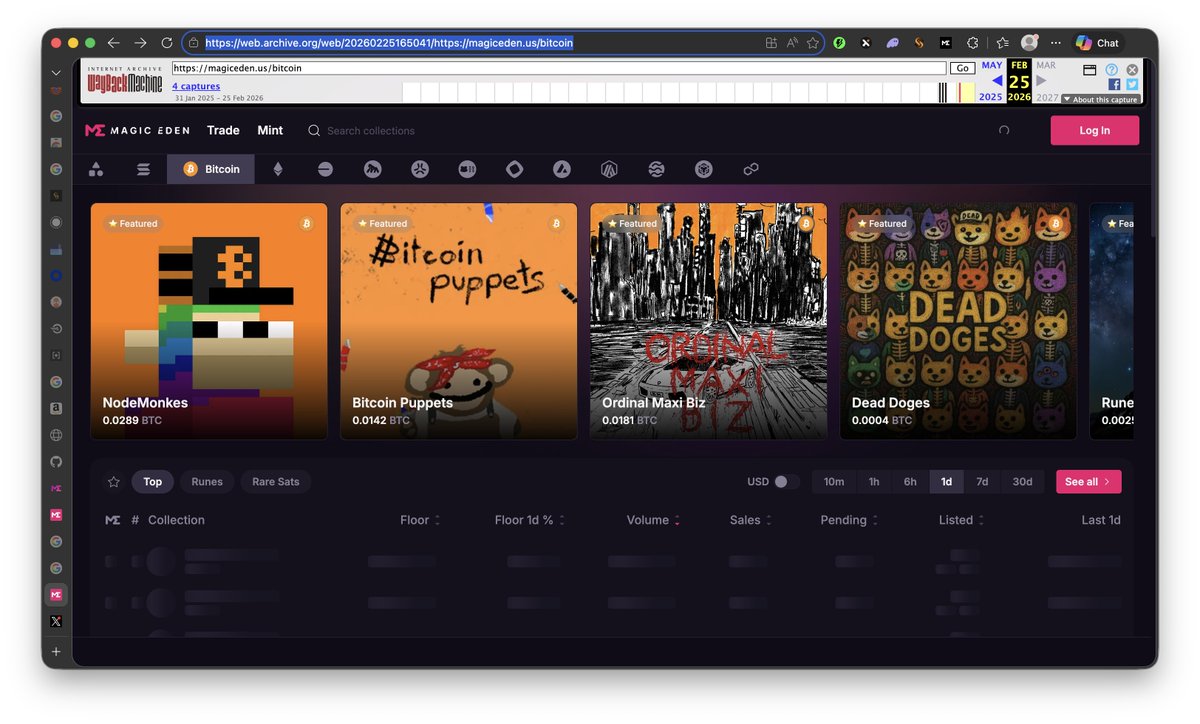Click the browser reload icon
The width and height of the screenshot is (1200, 724).
tap(167, 43)
